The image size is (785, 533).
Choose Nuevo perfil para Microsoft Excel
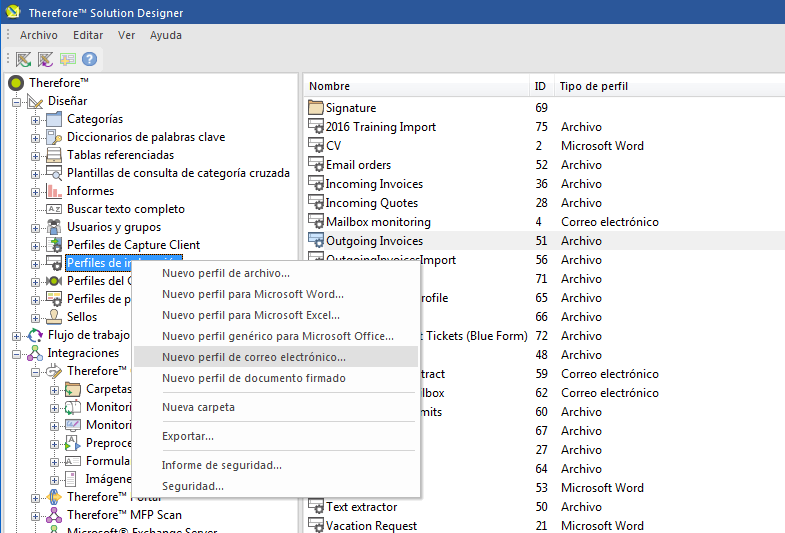point(276,315)
